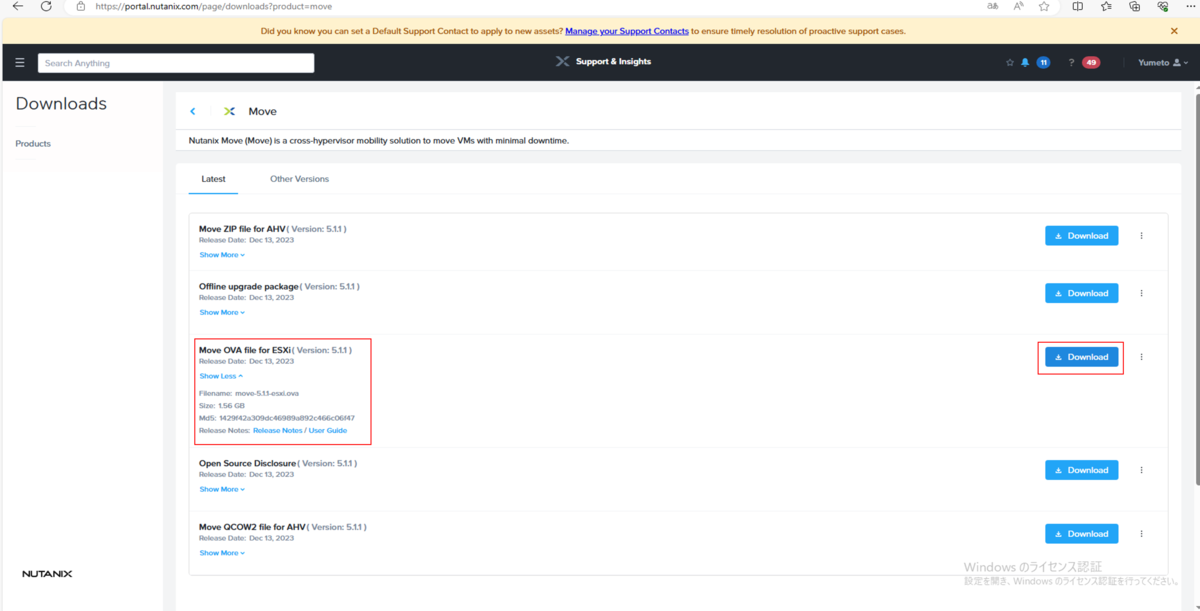
Task: Open the notifications bell icon
Action: click(1025, 62)
